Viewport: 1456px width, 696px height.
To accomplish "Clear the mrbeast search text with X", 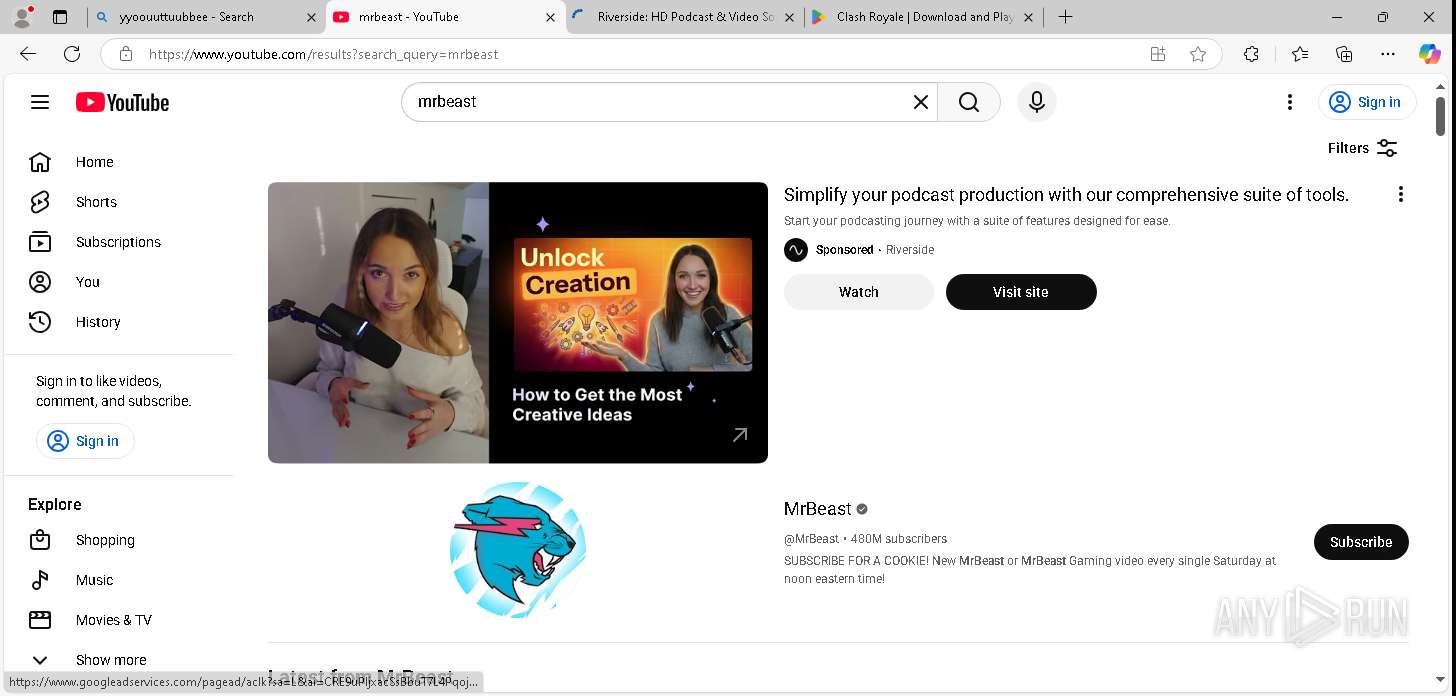I will [x=921, y=102].
